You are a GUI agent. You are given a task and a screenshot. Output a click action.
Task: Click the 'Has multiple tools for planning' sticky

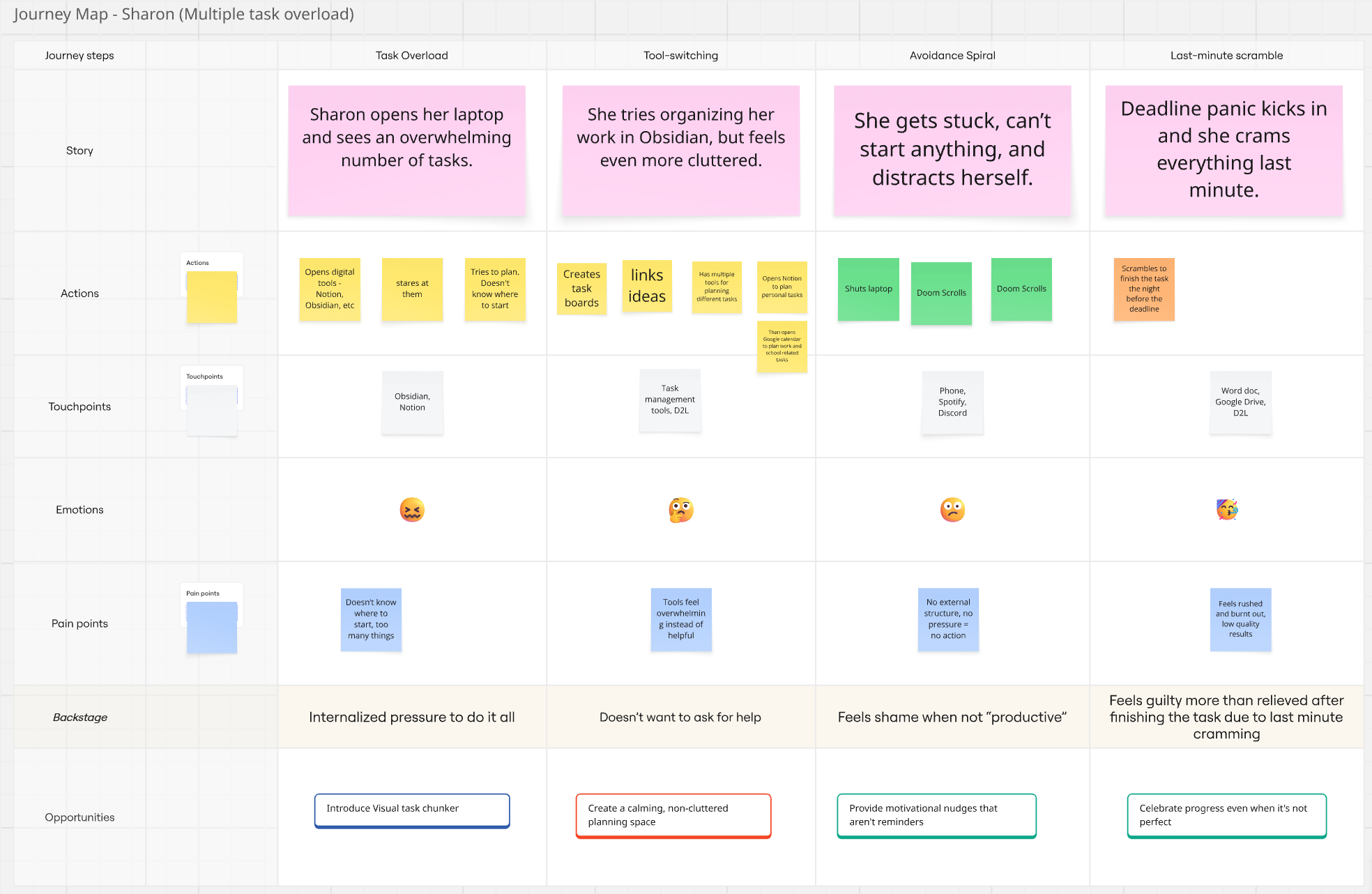[717, 287]
